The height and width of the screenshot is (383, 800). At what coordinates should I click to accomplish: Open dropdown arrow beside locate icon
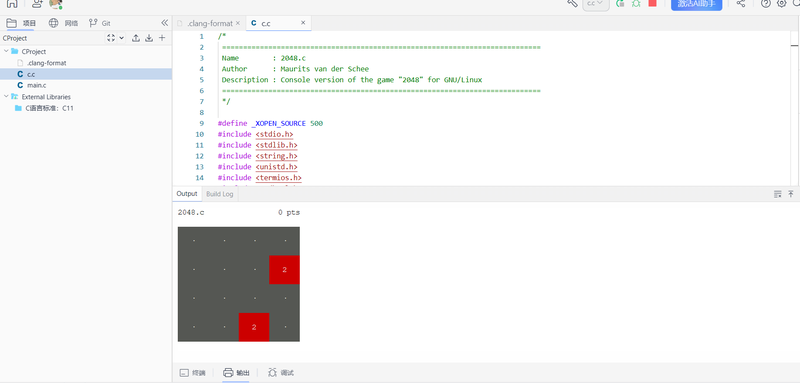pos(121,38)
